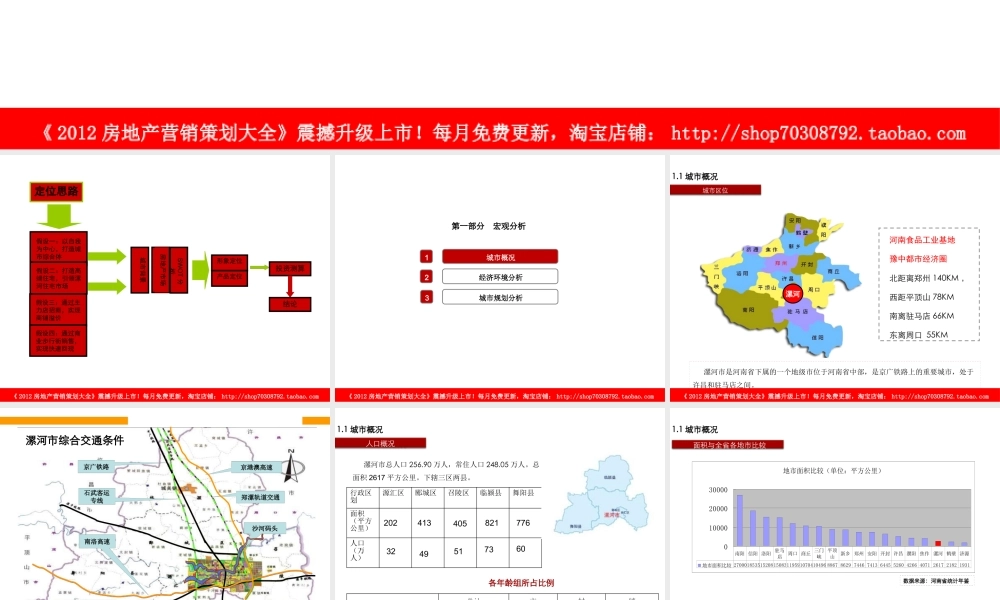
Task: Click the 南离驻马店 66KM line
Action: (x=922, y=316)
